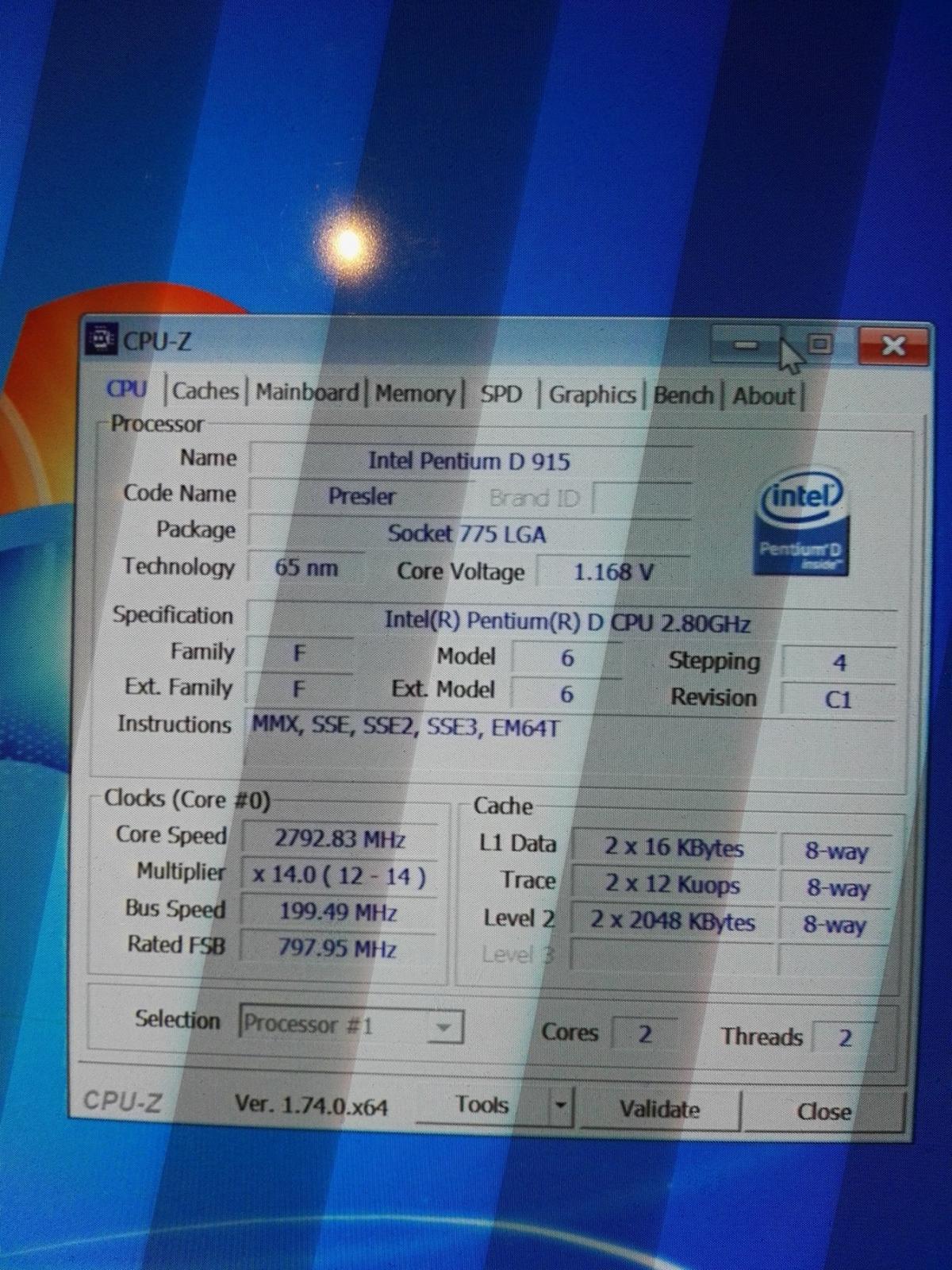This screenshot has width=952, height=1270.
Task: Minimize the CPU-Z window
Action: tap(745, 344)
